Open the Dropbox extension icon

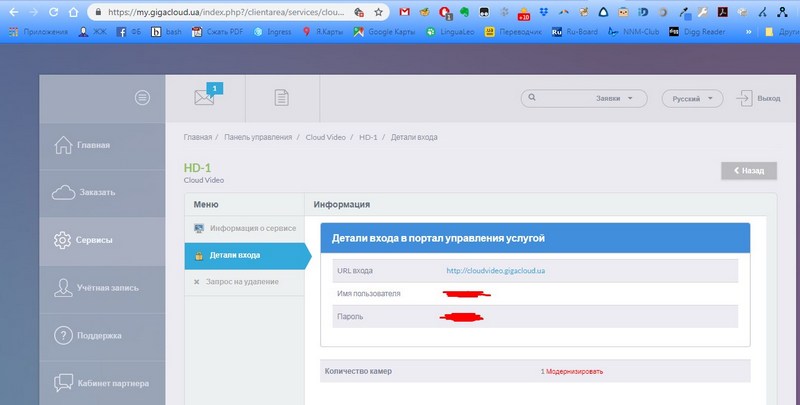(x=543, y=12)
